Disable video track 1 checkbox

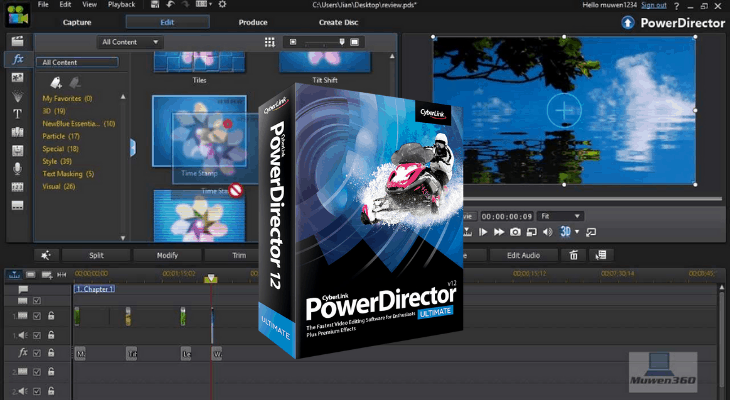[37, 316]
